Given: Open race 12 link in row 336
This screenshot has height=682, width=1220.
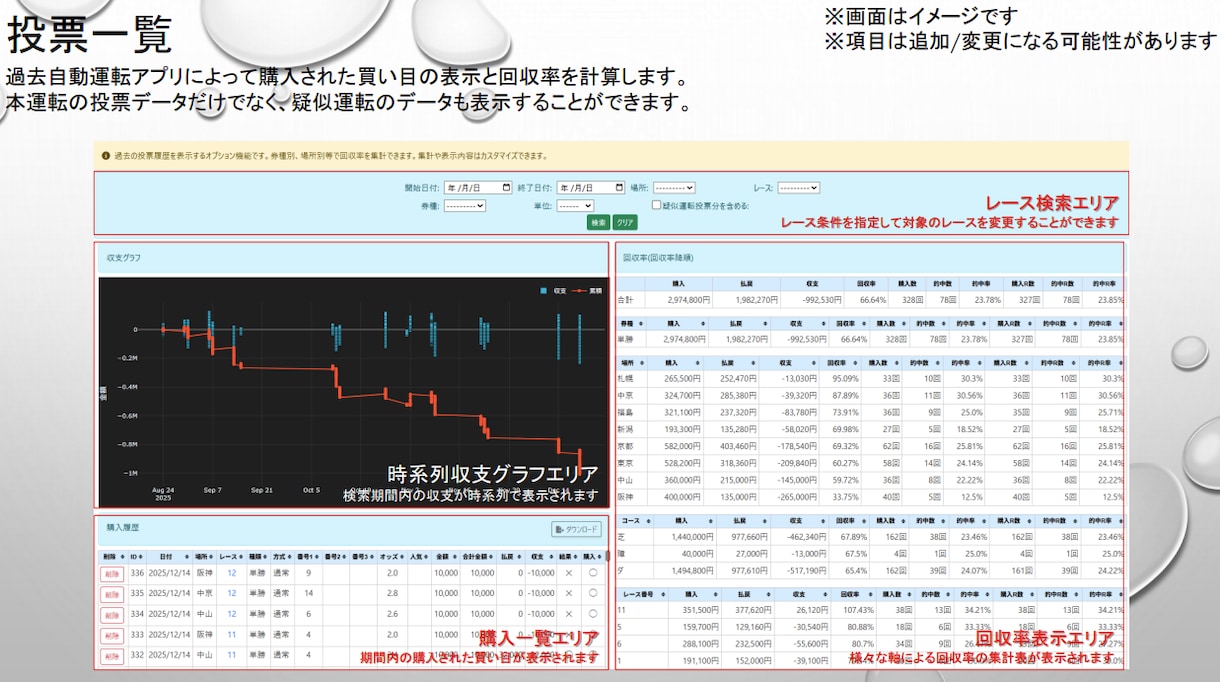Looking at the screenshot, I should 231,573.
